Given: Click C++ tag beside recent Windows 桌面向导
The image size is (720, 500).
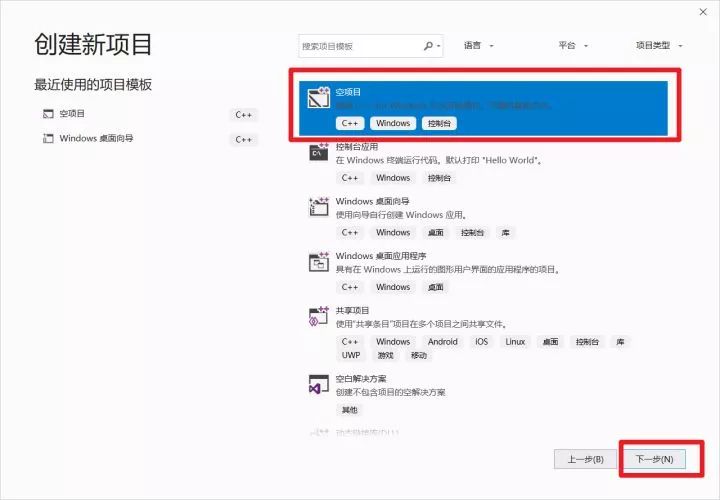Looking at the screenshot, I should click(243, 140).
